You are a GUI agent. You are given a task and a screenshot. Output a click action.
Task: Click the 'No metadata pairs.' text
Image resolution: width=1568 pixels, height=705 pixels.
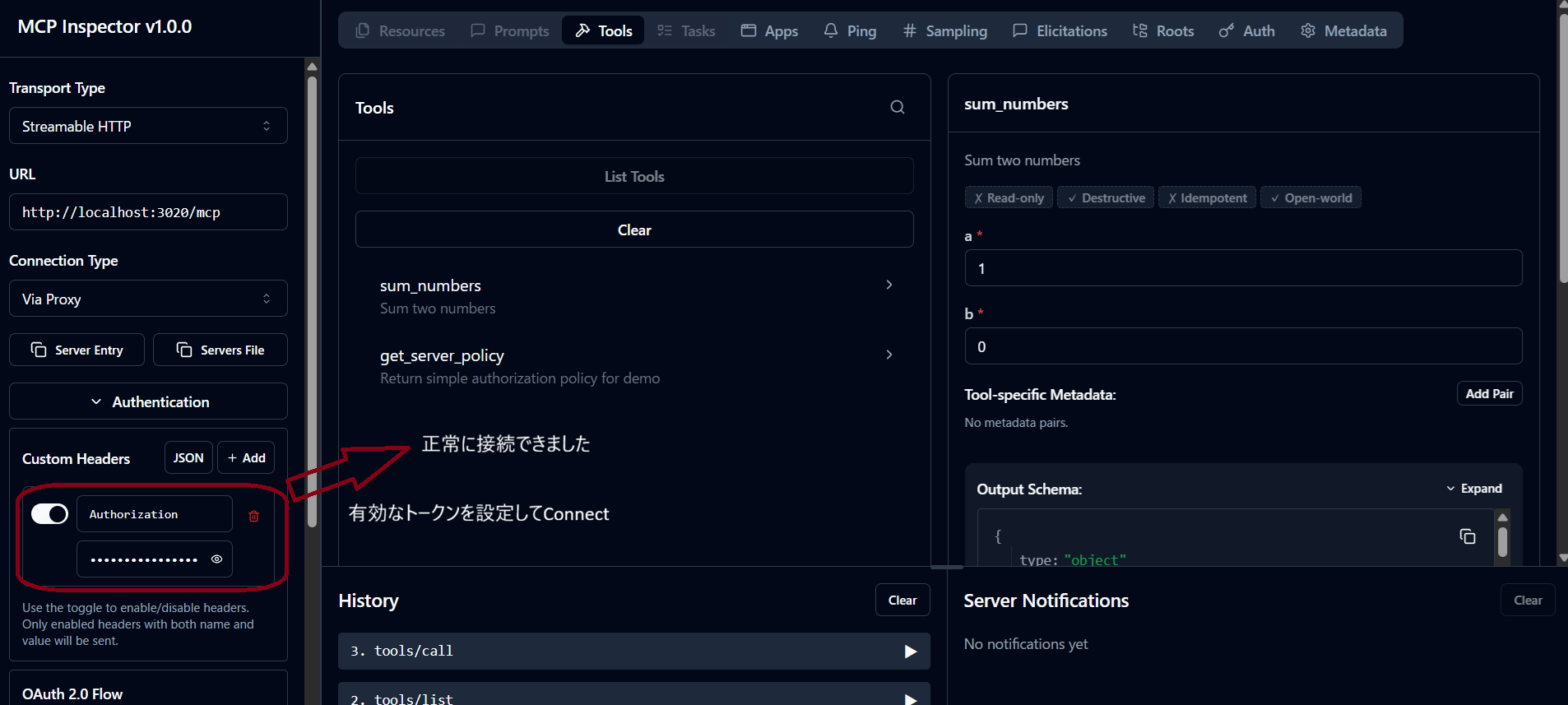tap(1016, 422)
